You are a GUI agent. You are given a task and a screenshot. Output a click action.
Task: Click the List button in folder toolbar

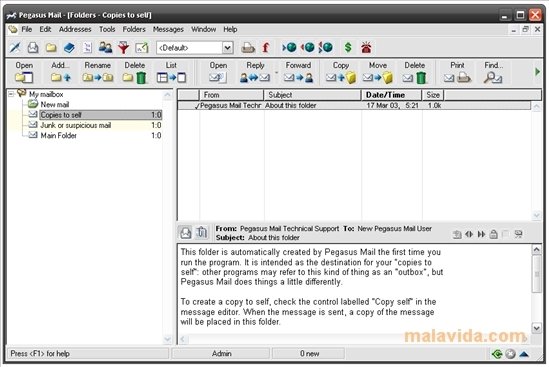(x=171, y=72)
